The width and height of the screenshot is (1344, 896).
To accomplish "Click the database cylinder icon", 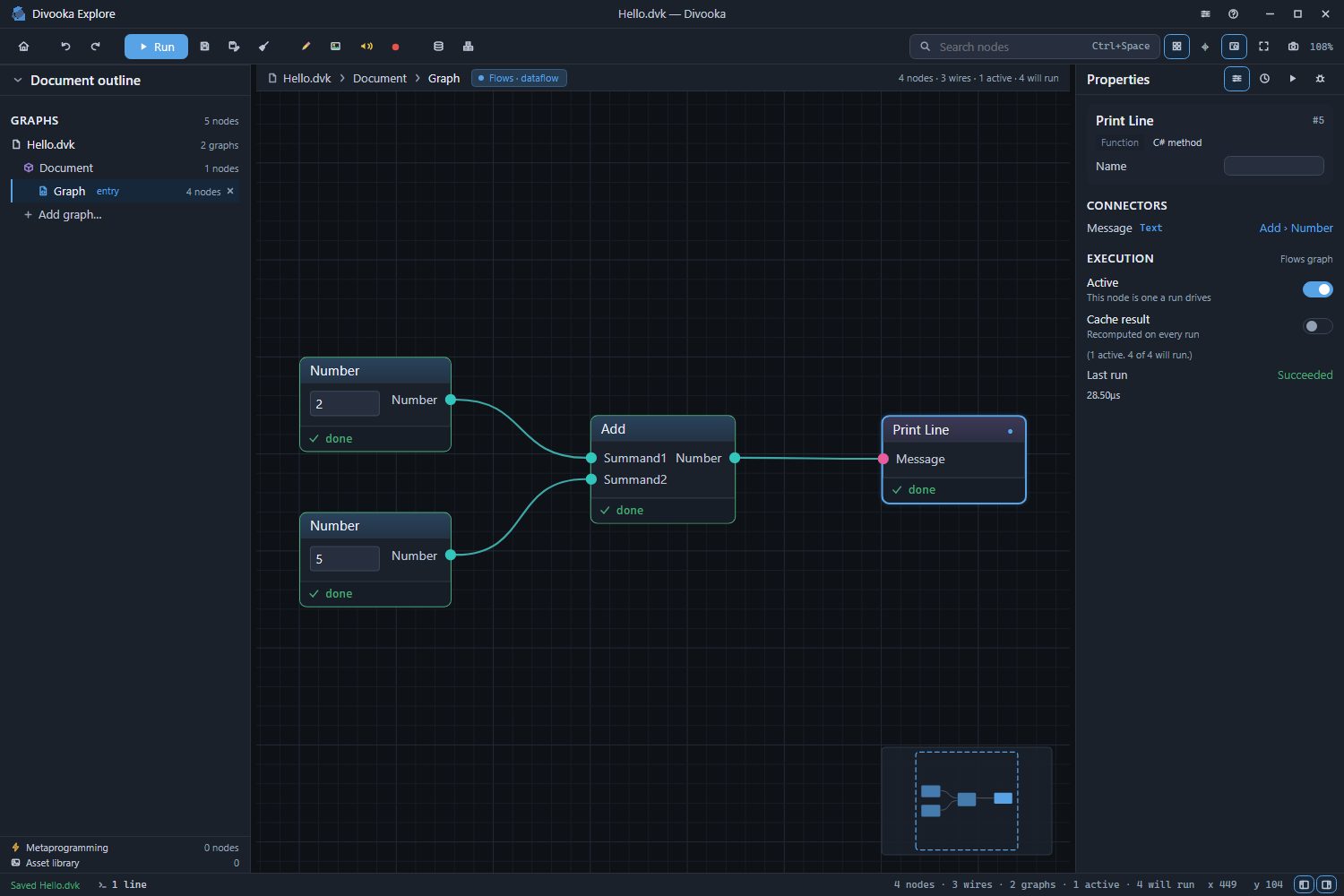I will pyautogui.click(x=438, y=47).
